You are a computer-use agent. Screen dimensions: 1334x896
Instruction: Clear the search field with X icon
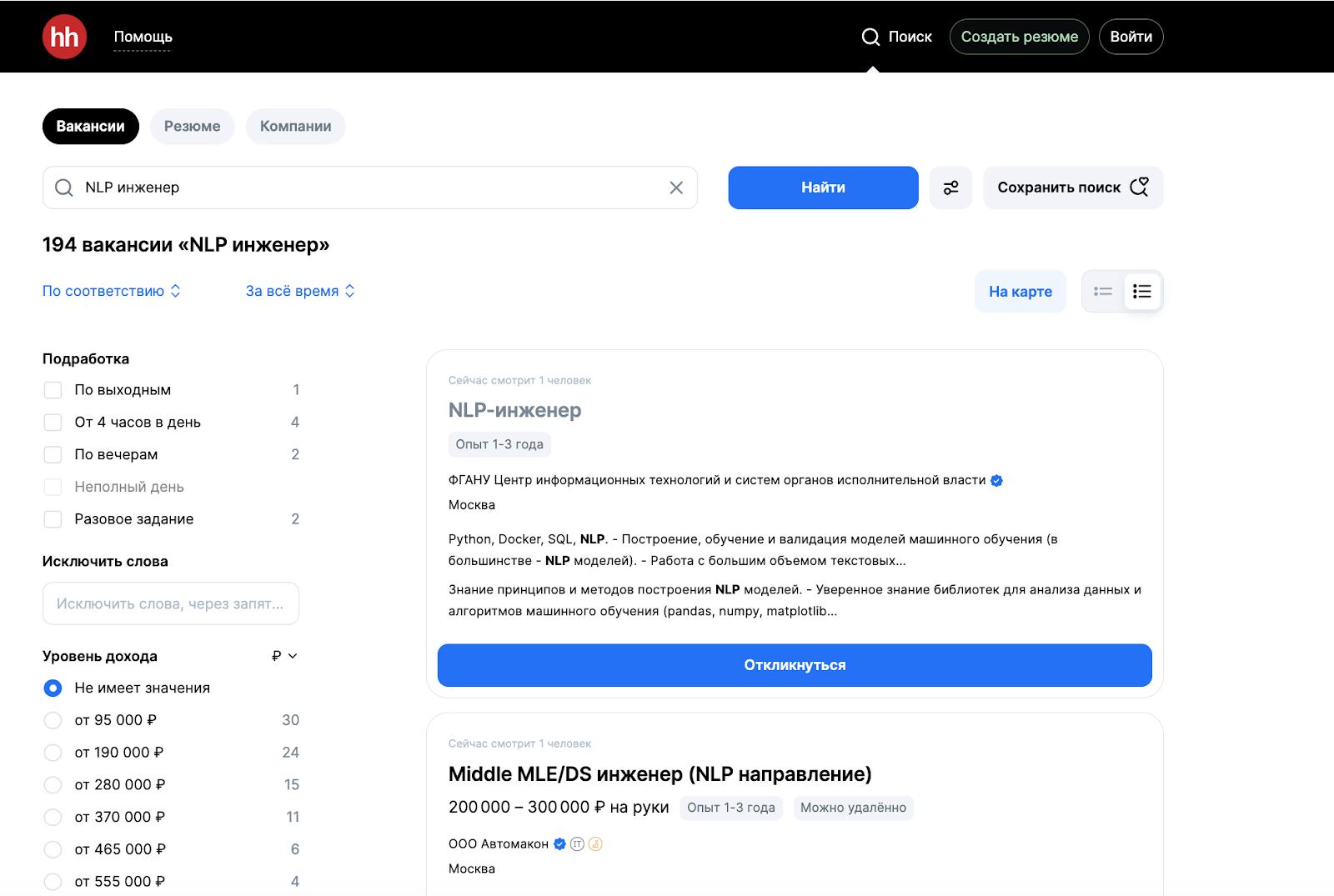(x=676, y=188)
